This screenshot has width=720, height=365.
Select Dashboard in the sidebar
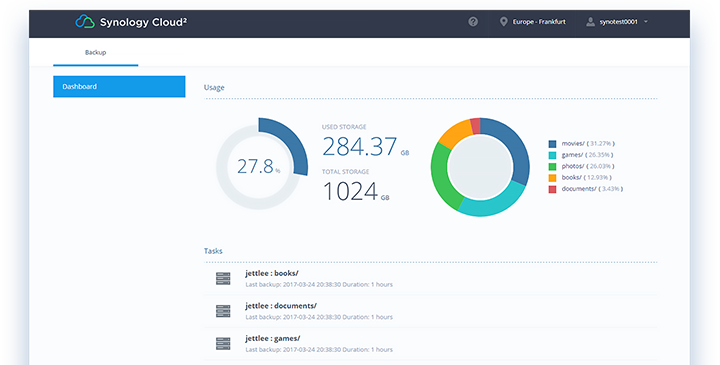(x=119, y=86)
